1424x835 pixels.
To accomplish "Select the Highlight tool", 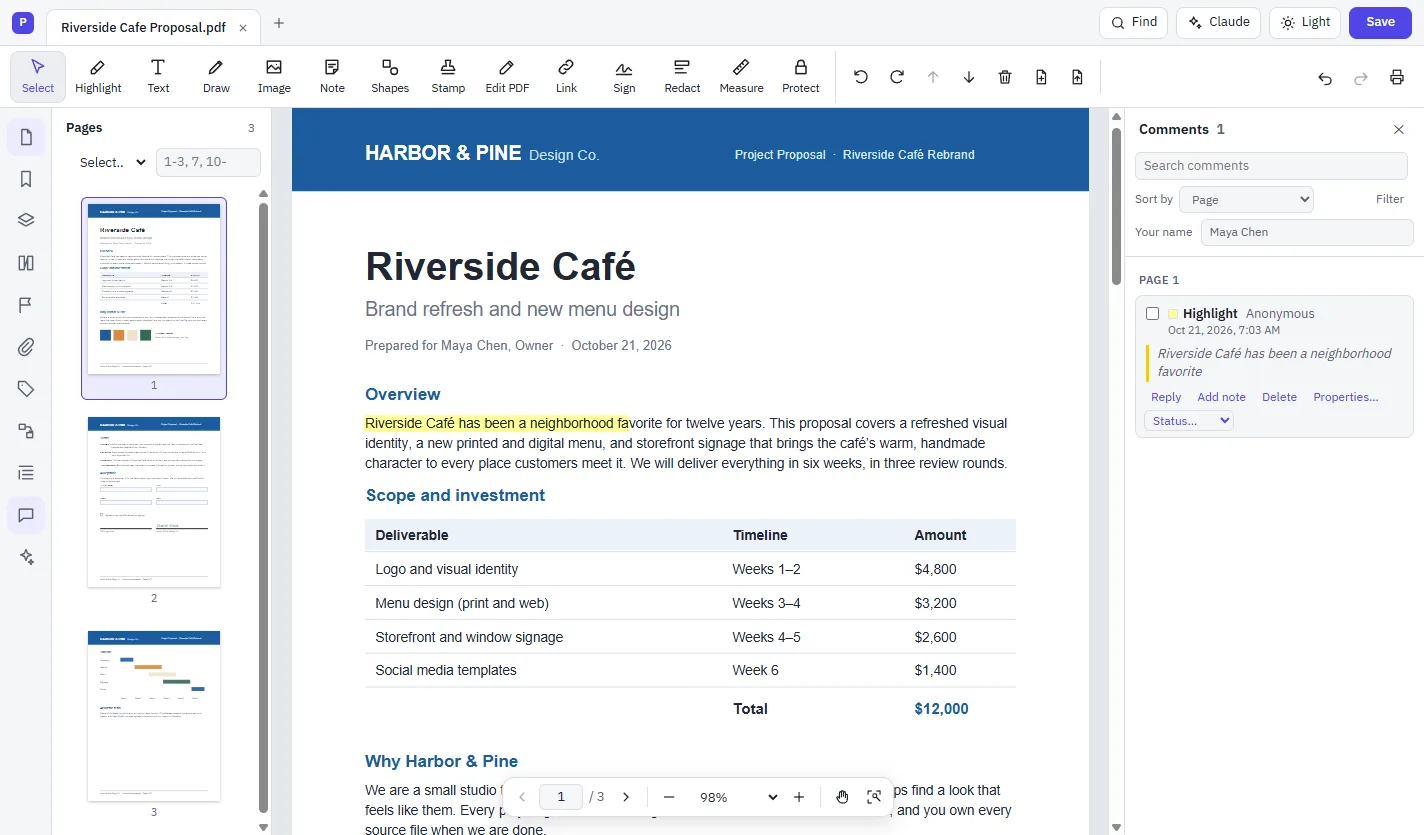I will pos(98,77).
